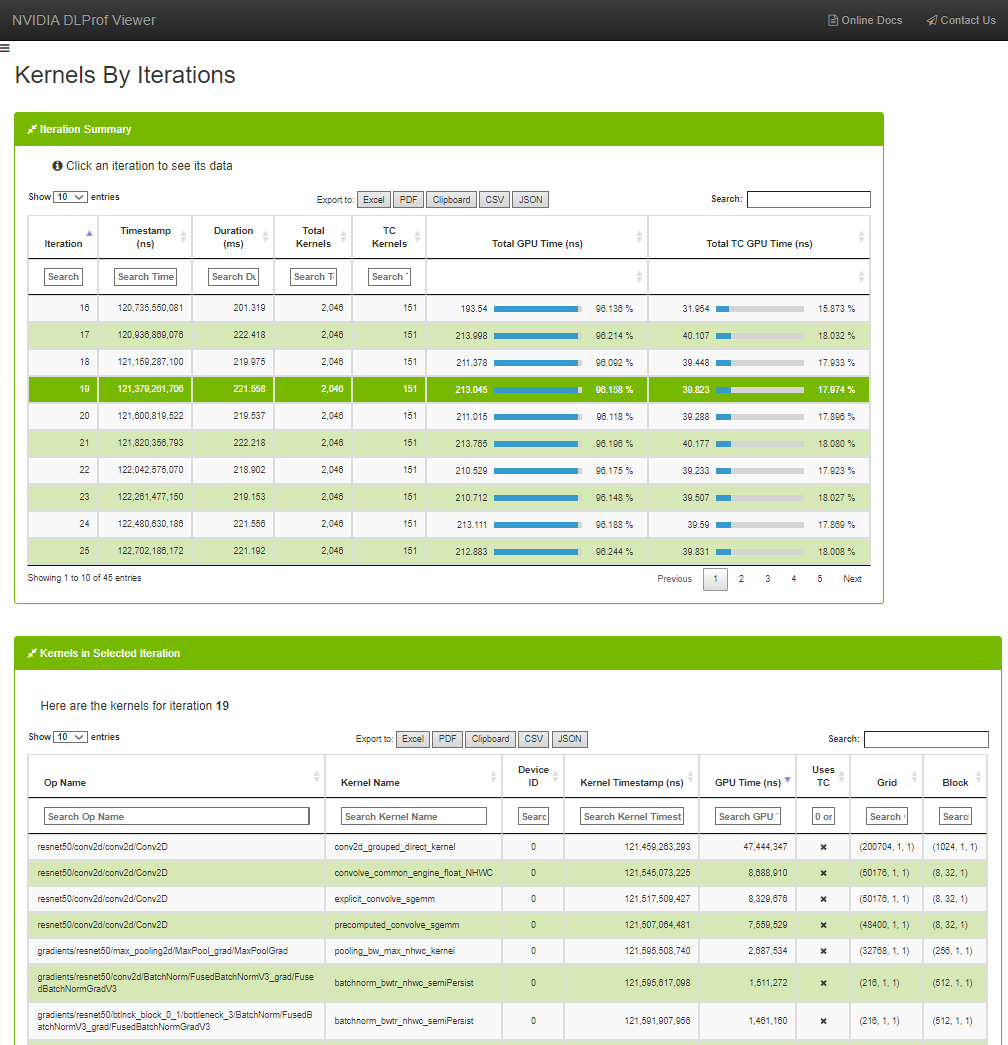Go to page 2 of iterations
Viewport: 1008px width, 1045px height.
[x=741, y=579]
